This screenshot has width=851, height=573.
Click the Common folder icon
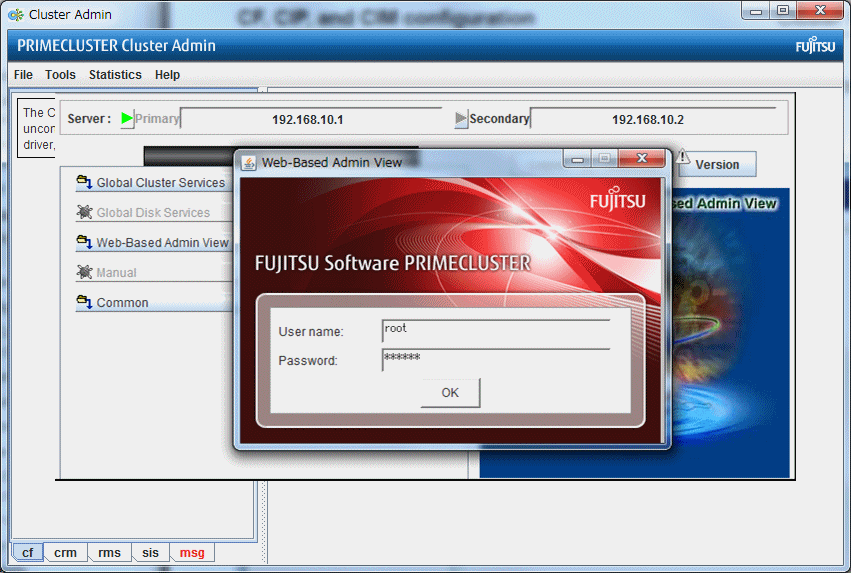click(84, 302)
